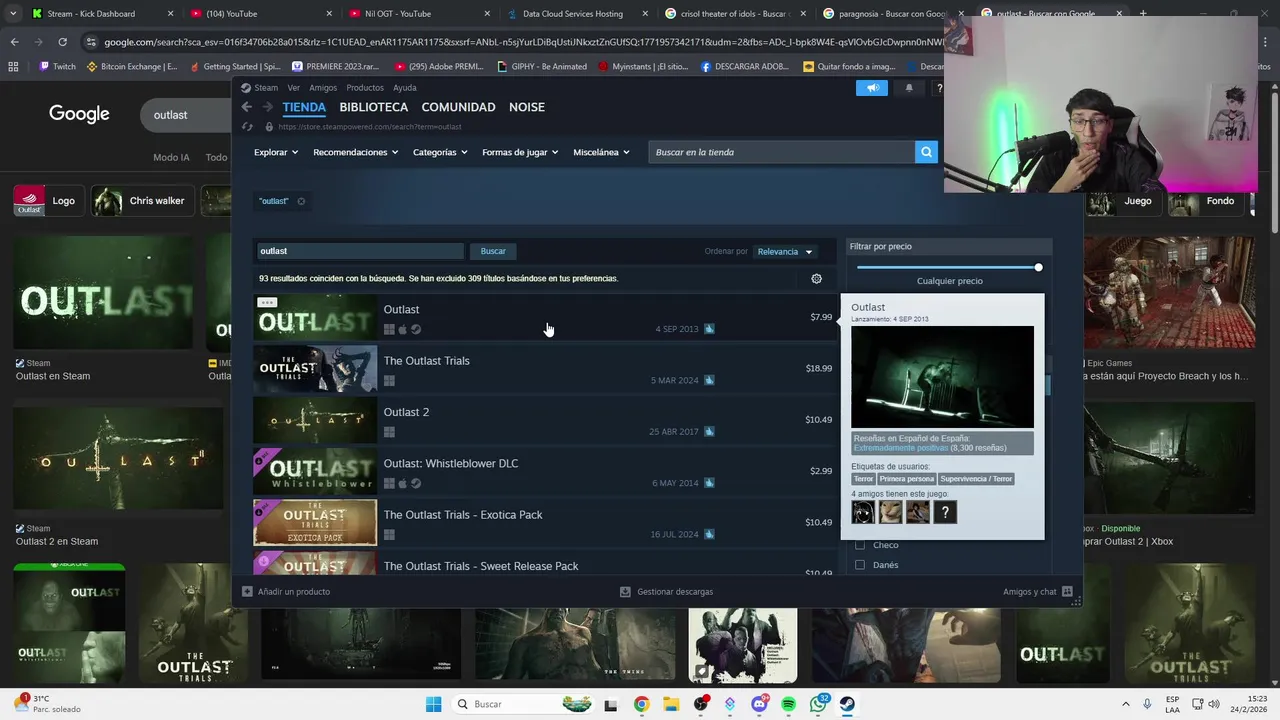Click the Chris walker Google chip

point(141,201)
